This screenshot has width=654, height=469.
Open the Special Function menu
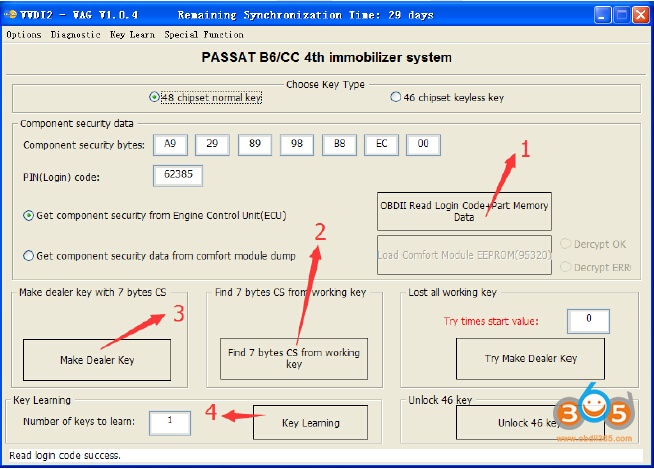(204, 35)
